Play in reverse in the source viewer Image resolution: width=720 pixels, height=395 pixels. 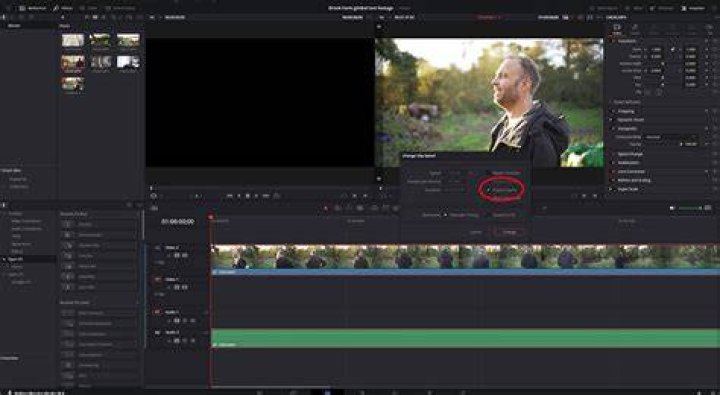point(238,196)
